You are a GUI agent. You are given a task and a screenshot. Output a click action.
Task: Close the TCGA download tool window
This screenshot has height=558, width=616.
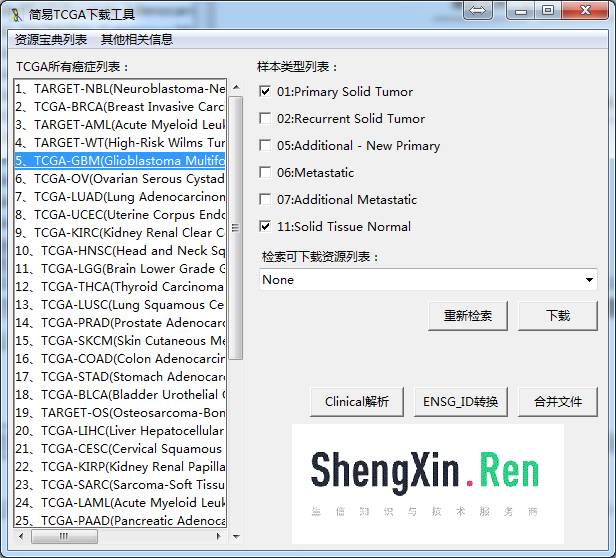click(x=585, y=10)
